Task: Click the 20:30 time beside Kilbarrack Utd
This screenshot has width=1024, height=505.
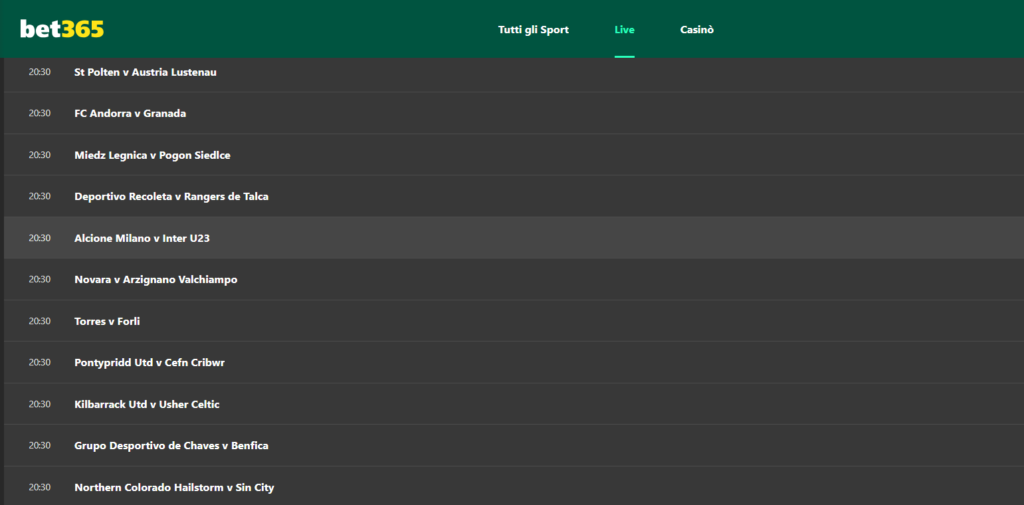Action: pos(39,404)
